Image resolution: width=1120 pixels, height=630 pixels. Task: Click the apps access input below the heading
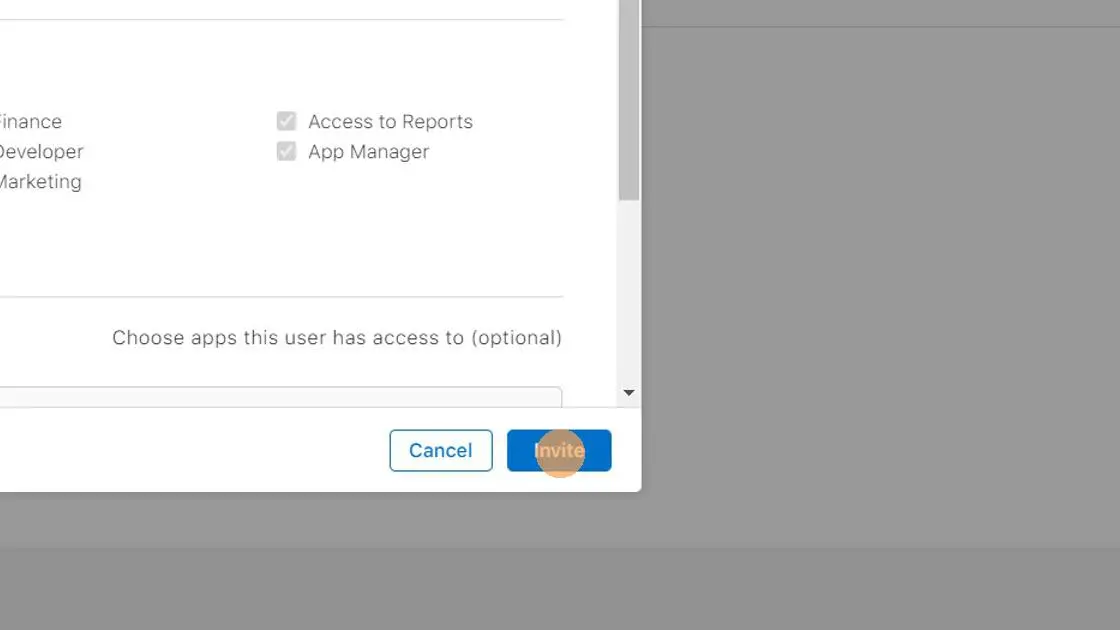(x=280, y=395)
